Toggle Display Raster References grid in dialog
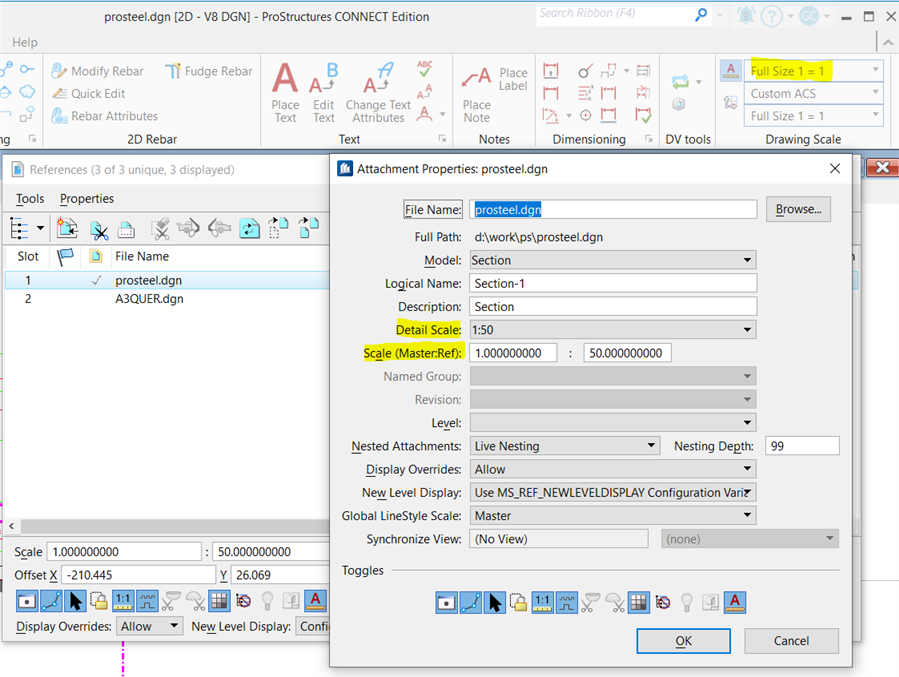 point(639,602)
